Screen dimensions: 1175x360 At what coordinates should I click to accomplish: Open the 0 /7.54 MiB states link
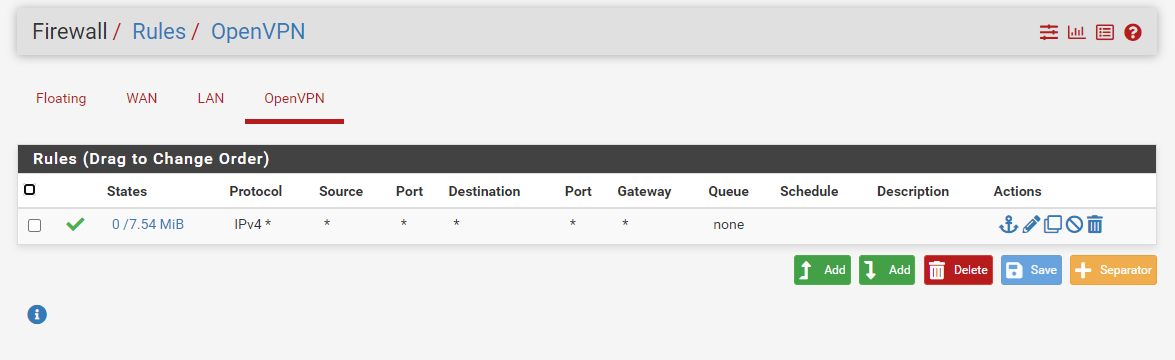tap(148, 224)
